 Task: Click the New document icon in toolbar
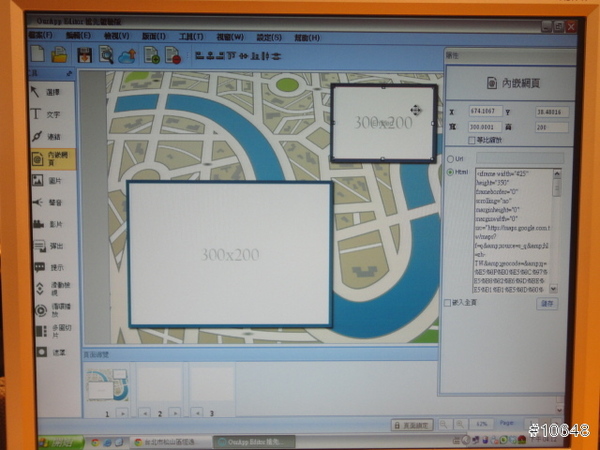coord(39,54)
